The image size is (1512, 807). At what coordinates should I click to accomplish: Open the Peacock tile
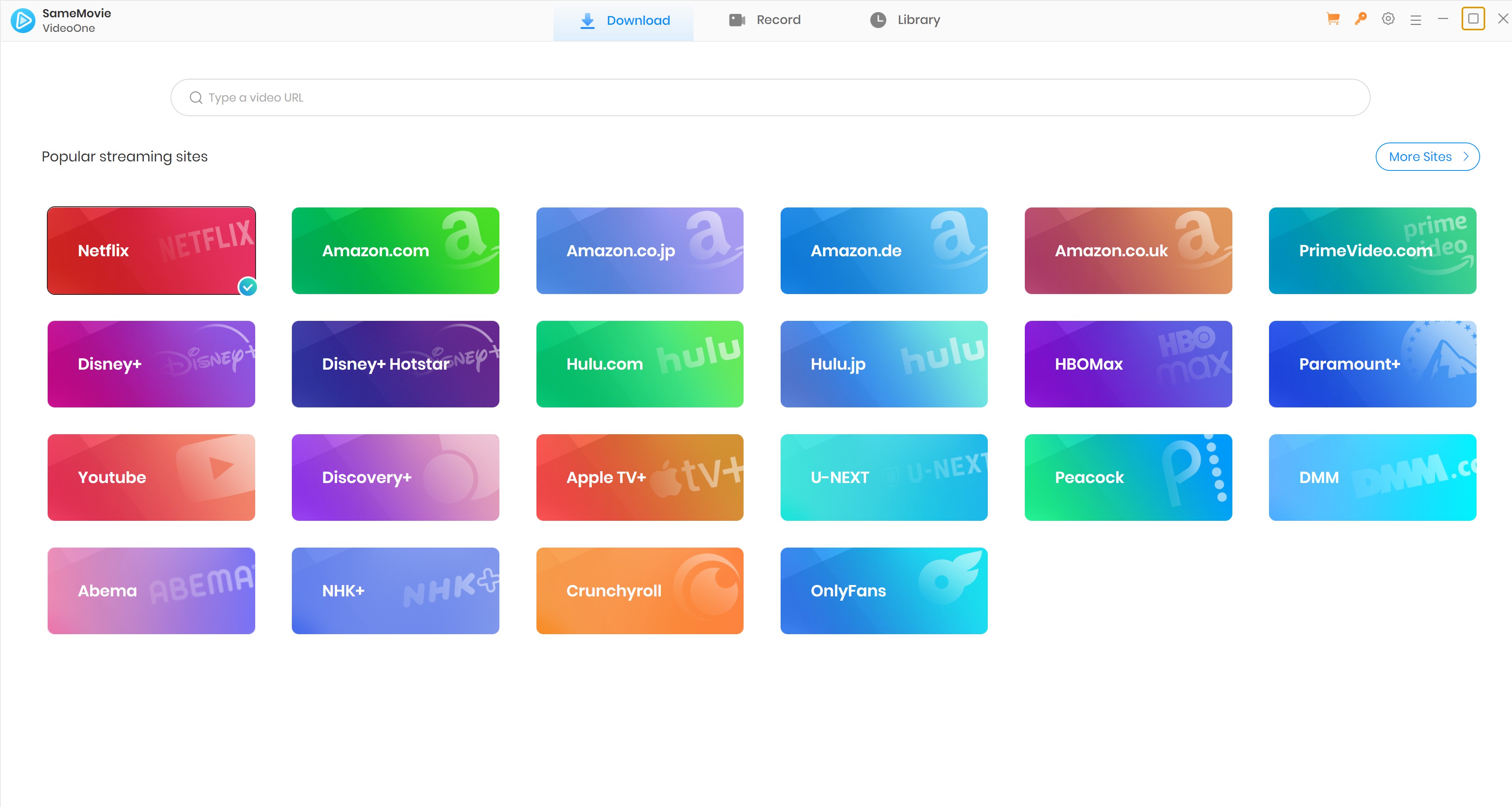1128,478
